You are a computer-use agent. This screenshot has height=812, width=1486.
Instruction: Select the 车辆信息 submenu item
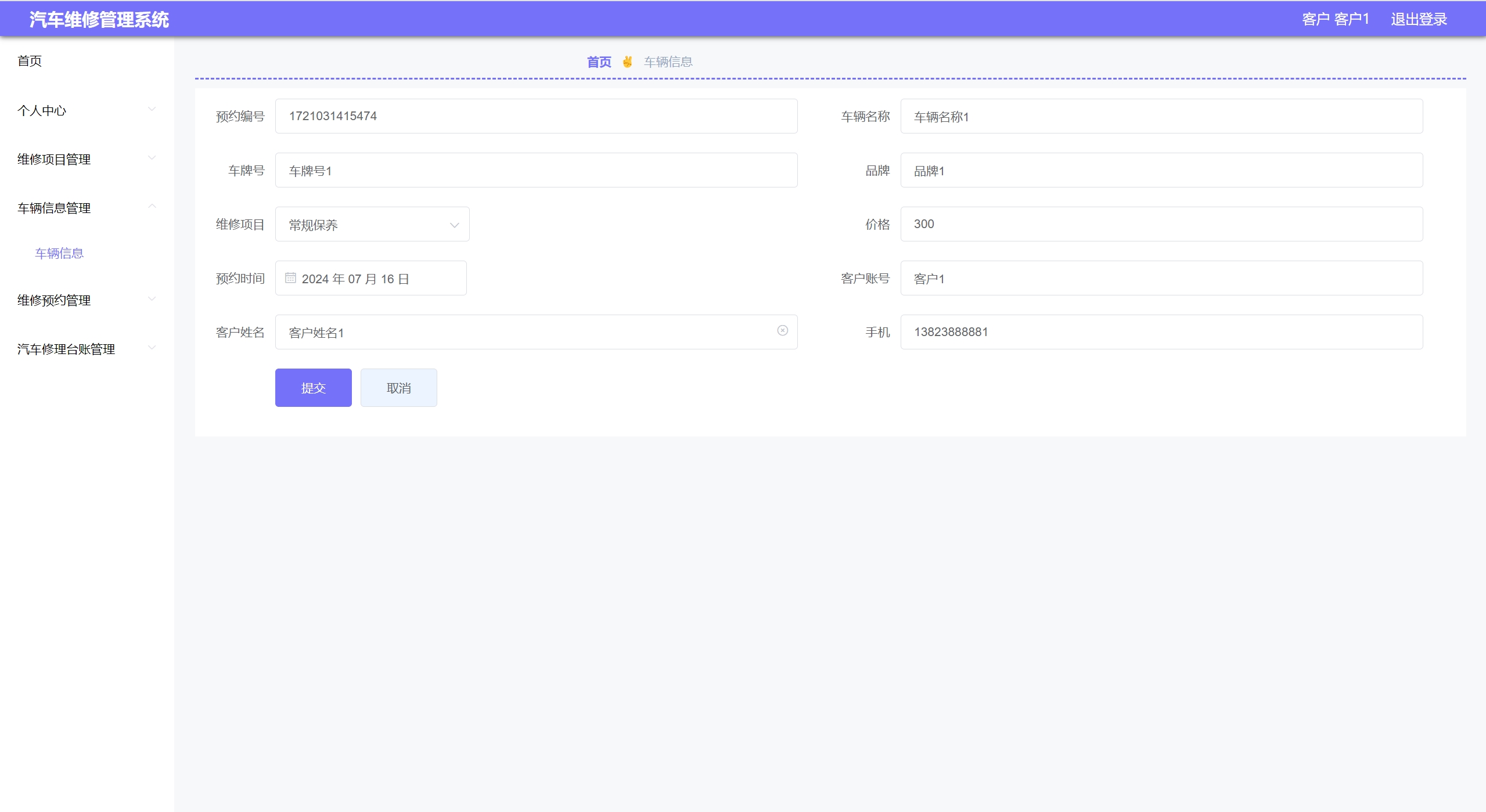tap(59, 253)
